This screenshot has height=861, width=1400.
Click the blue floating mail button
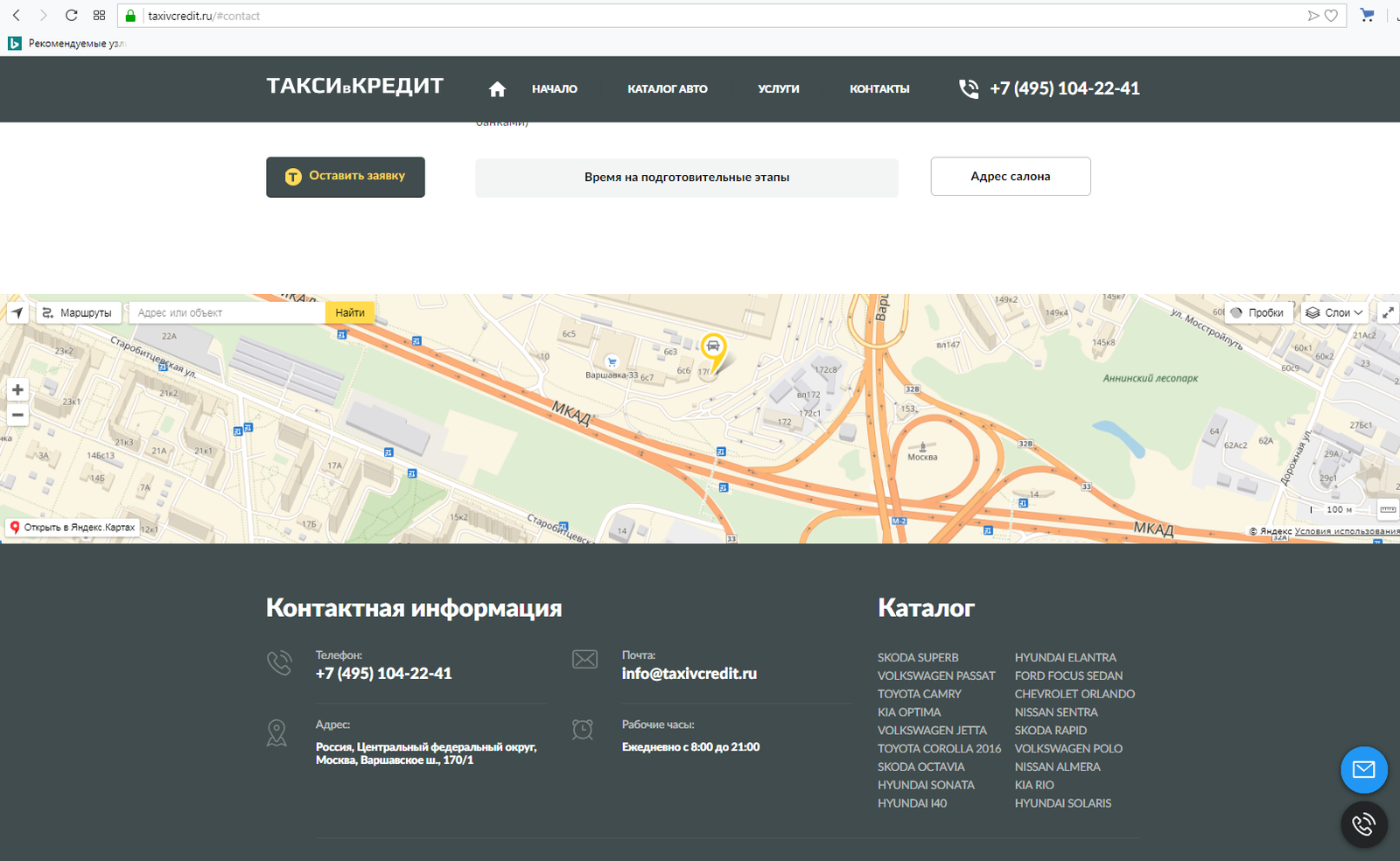click(1364, 770)
